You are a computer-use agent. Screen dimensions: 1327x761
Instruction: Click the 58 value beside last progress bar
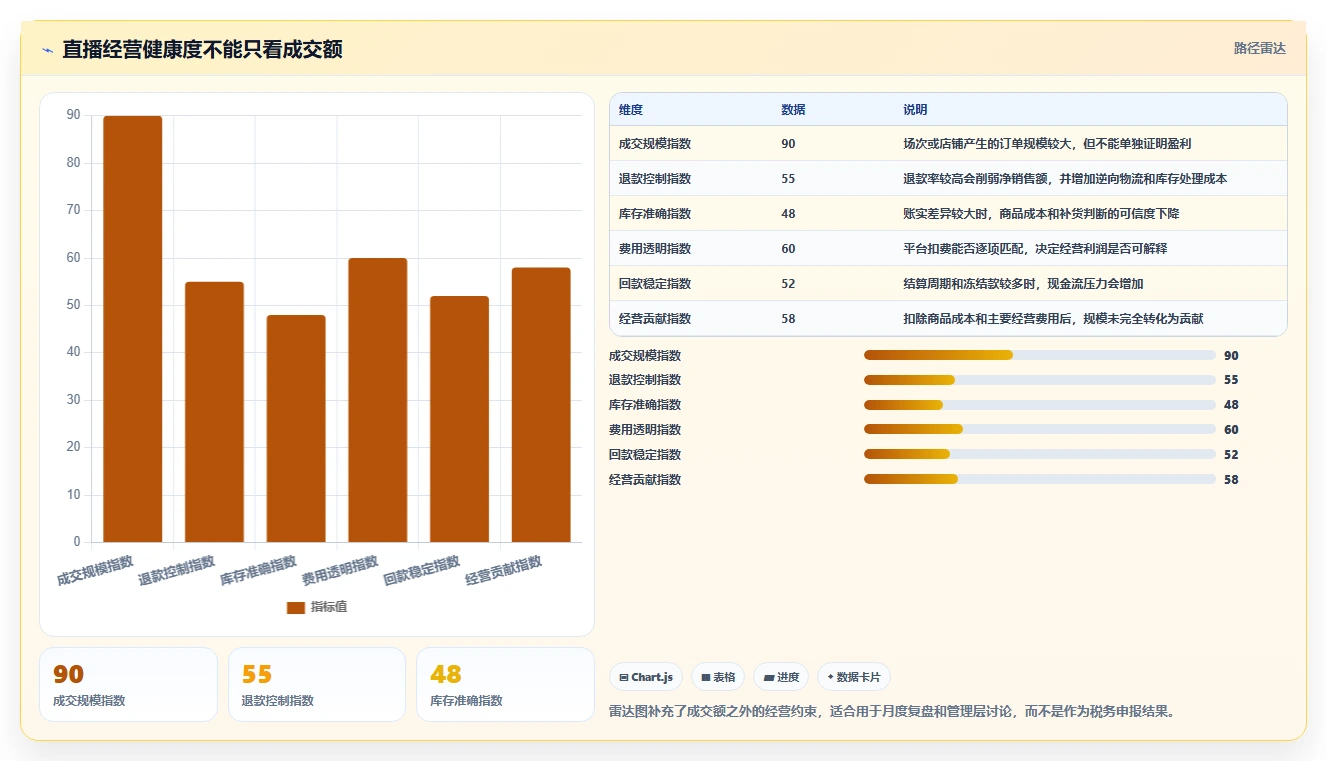pyautogui.click(x=1231, y=480)
